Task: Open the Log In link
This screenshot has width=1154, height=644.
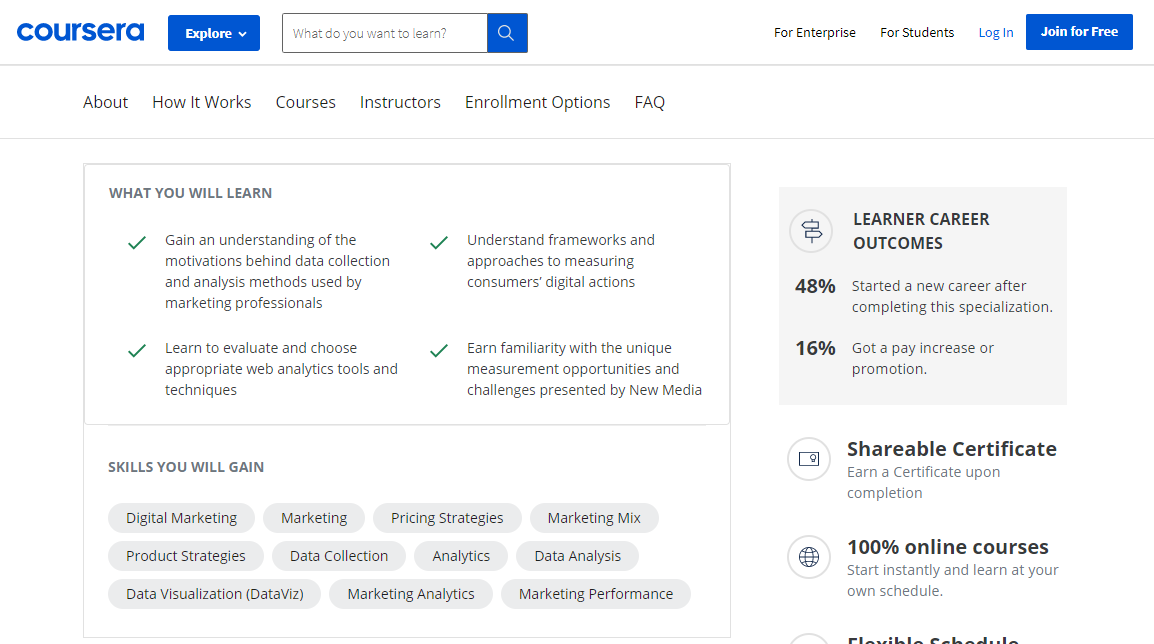Action: pos(995,31)
